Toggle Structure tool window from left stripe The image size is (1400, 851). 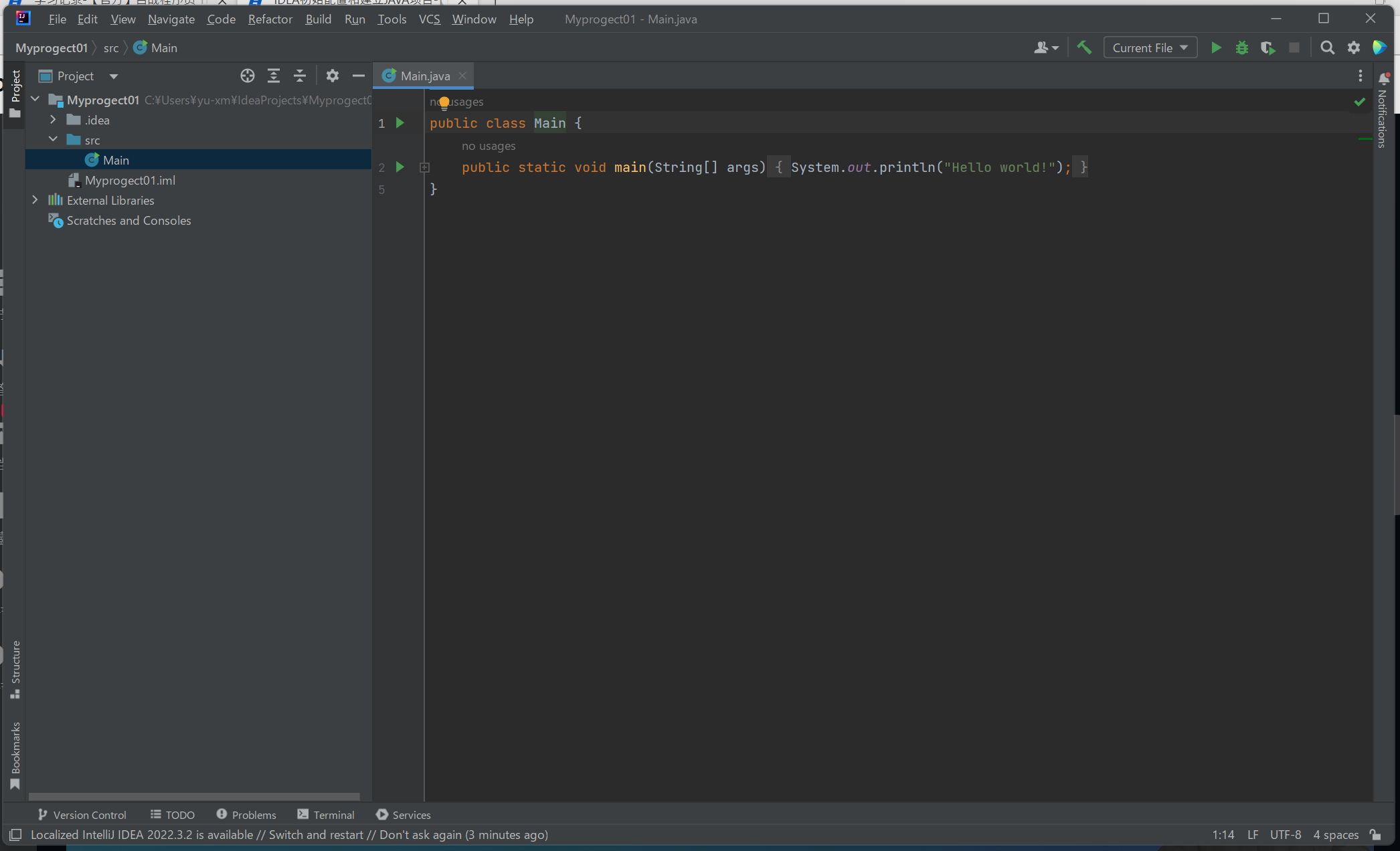tap(15, 670)
